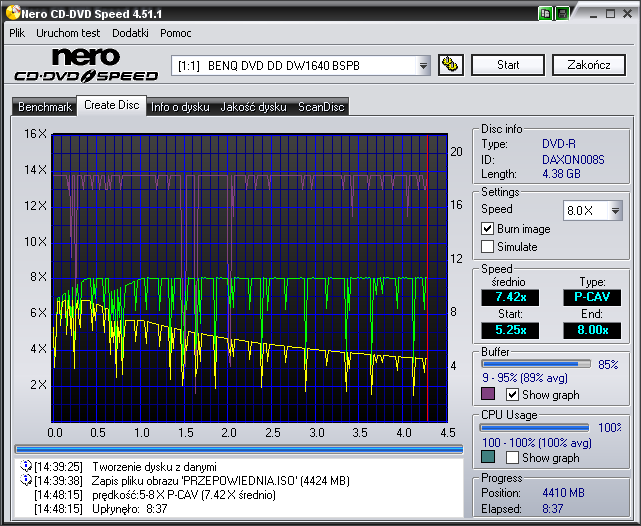Click the average speed 7.42x readout

click(510, 297)
